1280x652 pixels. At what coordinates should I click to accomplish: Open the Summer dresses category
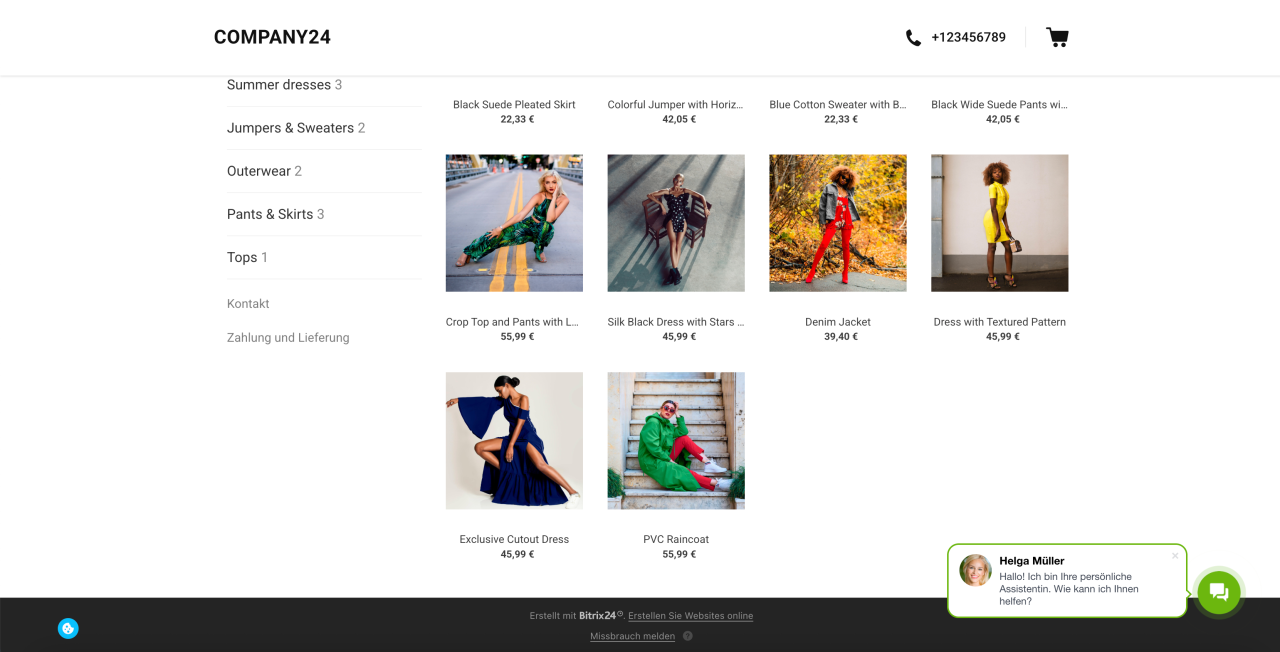point(284,85)
